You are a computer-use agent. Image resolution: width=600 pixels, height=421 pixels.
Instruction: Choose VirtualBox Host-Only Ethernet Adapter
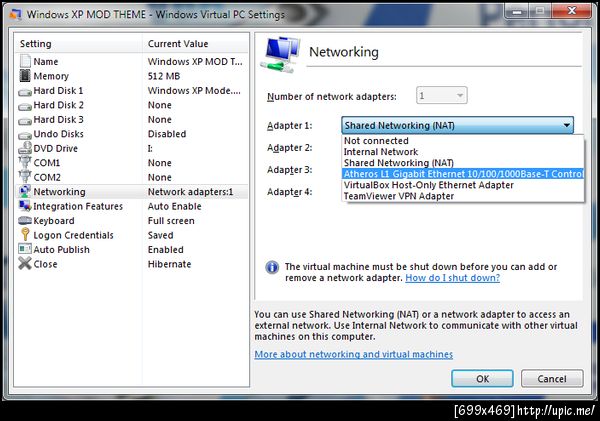(463, 185)
